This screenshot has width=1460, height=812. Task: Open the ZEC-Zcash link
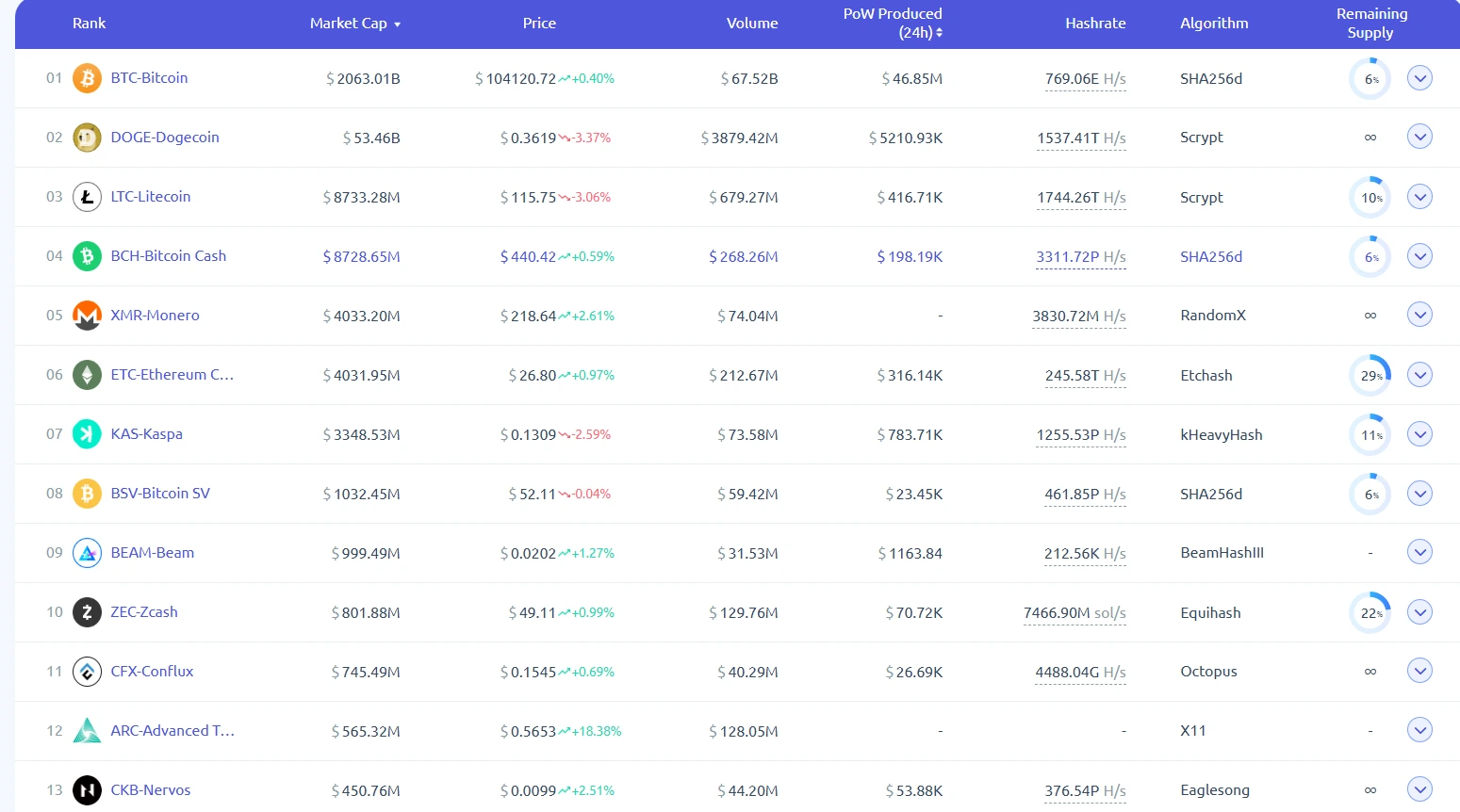tap(144, 612)
